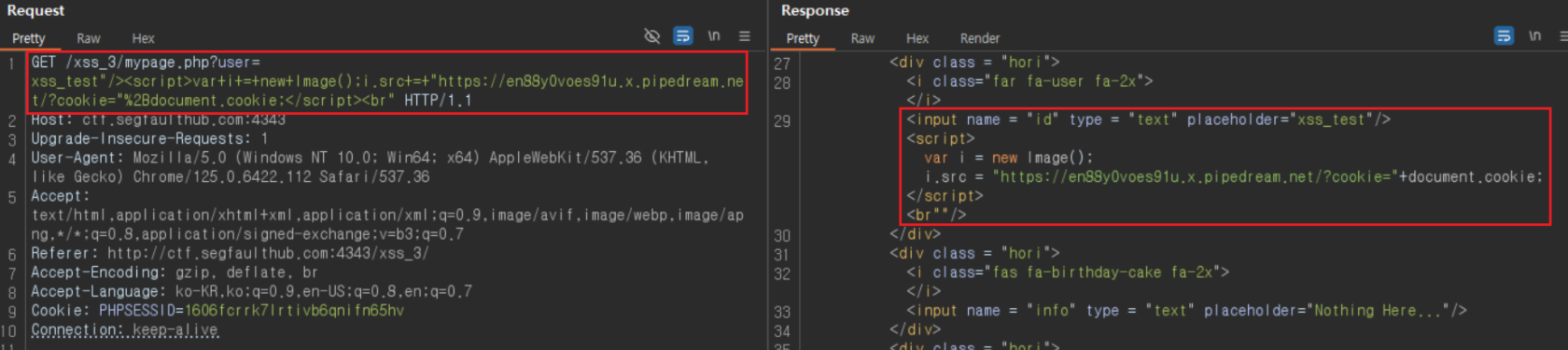Click the "var i = new Image();" line
1568x350 pixels.
tap(1008, 158)
